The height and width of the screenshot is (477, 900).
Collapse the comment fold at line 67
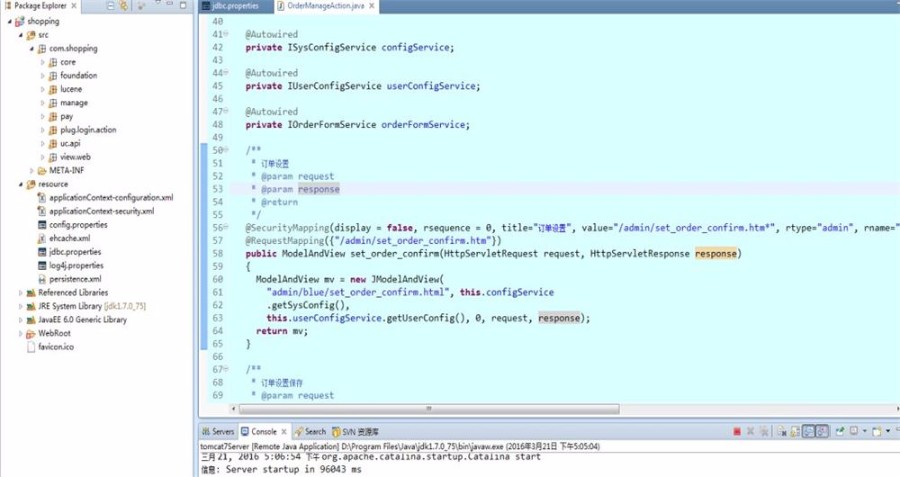[x=226, y=369]
